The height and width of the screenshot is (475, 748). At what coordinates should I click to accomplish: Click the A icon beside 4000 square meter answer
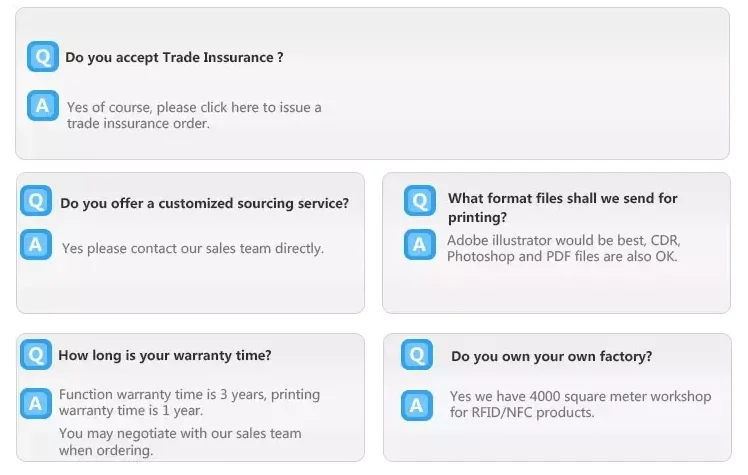(x=417, y=404)
